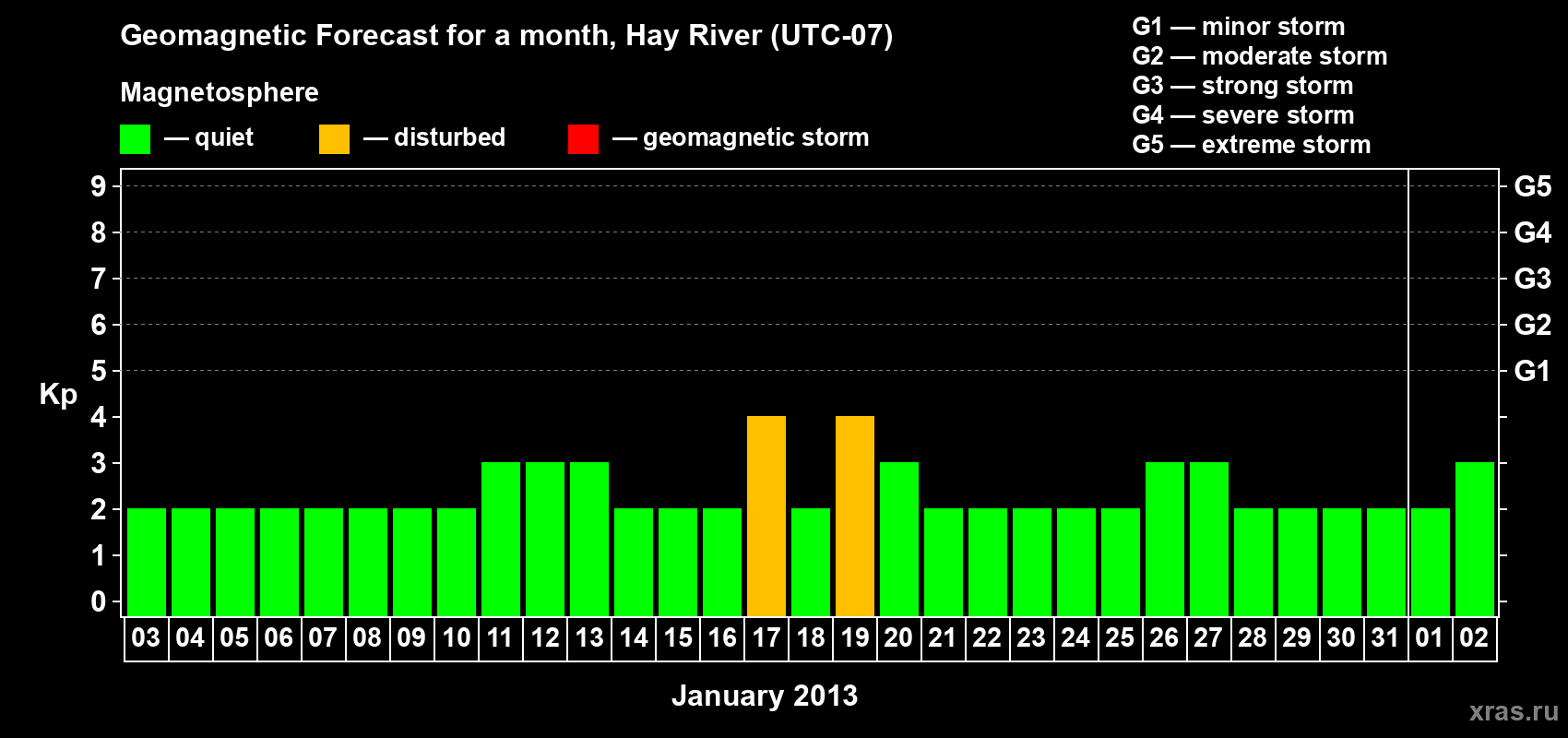
Task: Select the green bar for day 18
Action: [811, 562]
